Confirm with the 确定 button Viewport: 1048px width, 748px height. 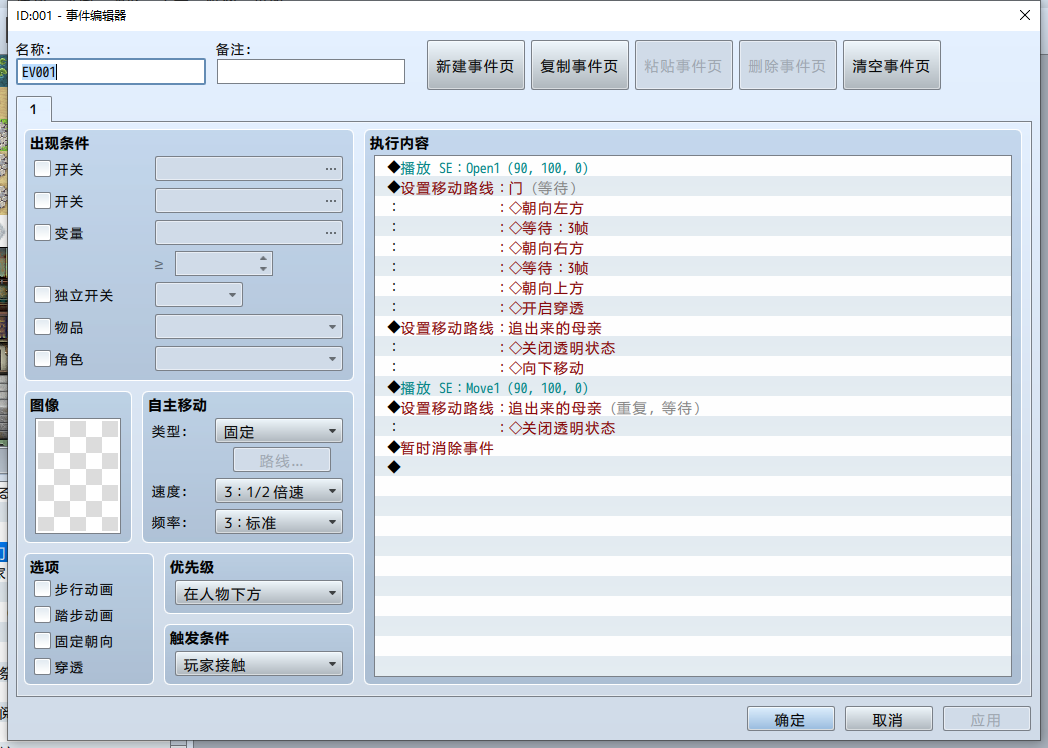point(790,719)
